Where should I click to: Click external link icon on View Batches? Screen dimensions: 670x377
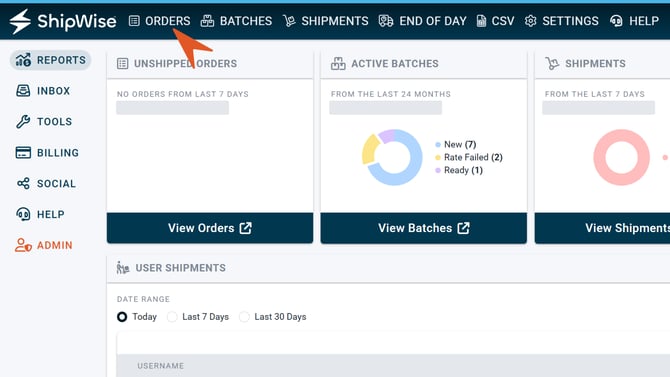464,228
